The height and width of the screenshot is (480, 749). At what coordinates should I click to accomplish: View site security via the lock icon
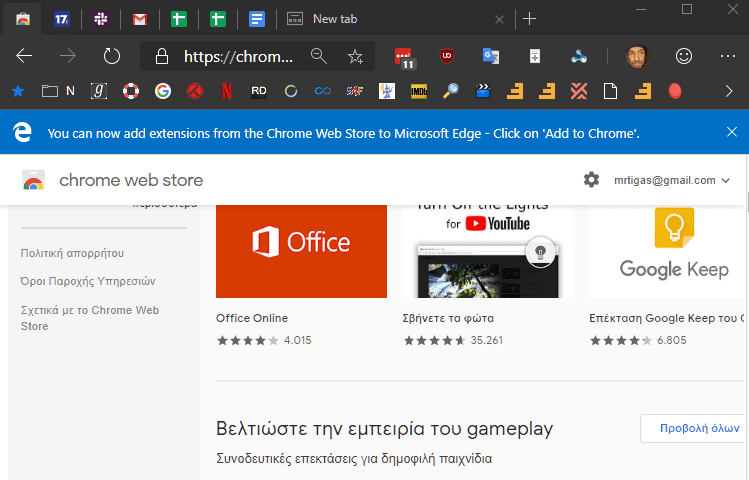pyautogui.click(x=162, y=56)
